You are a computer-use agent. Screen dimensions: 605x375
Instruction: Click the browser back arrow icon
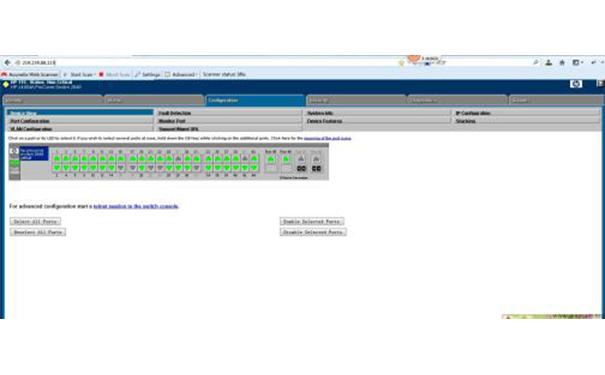click(x=7, y=62)
